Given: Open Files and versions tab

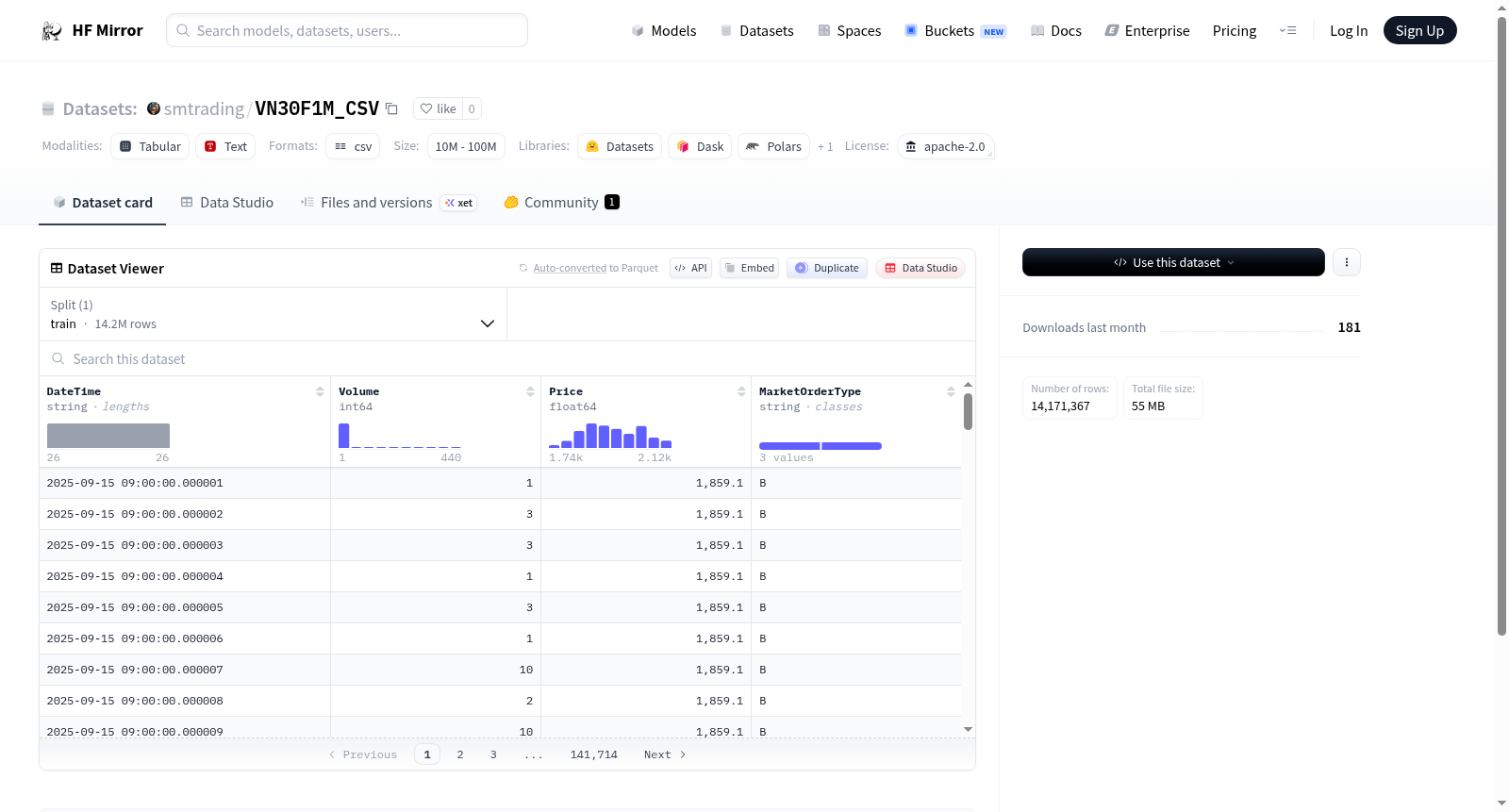Looking at the screenshot, I should (x=389, y=203).
